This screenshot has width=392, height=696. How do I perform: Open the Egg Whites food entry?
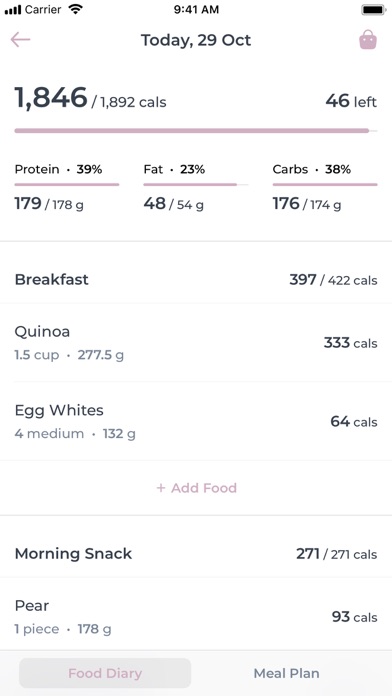pyautogui.click(x=196, y=421)
